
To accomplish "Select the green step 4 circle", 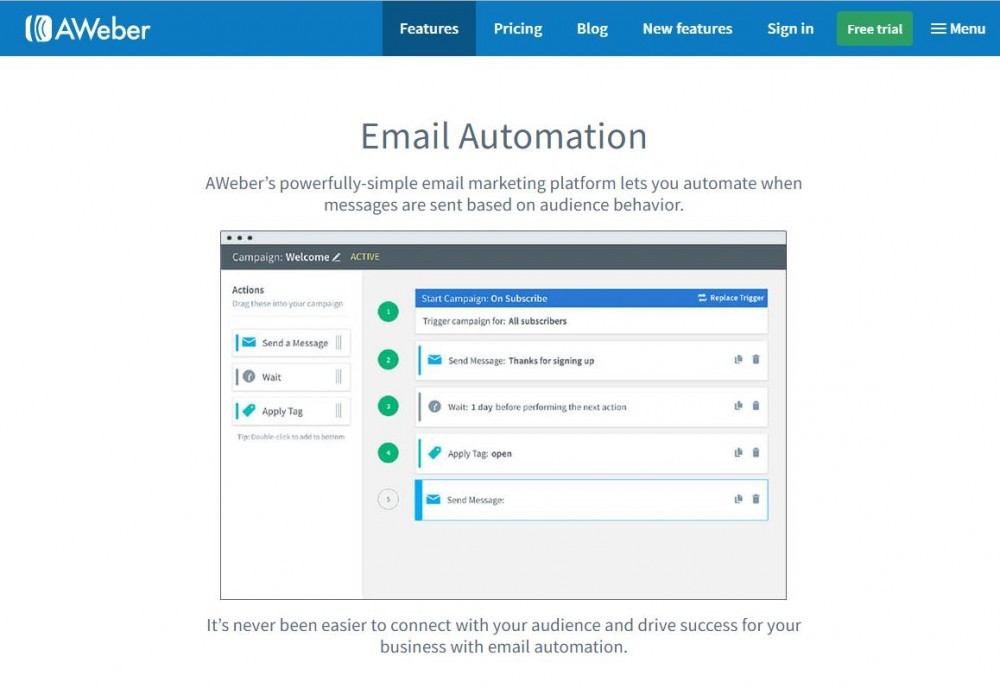I will pos(388,453).
